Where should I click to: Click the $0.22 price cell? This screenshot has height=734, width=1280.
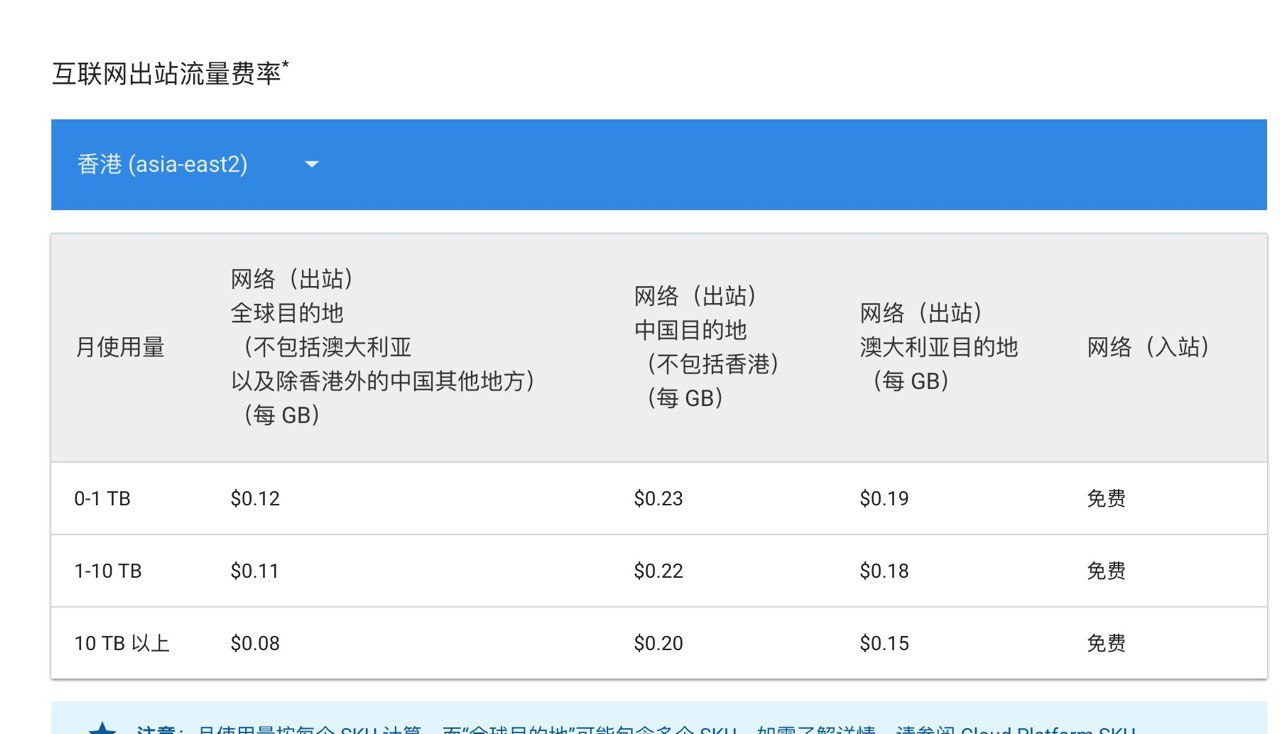(658, 571)
